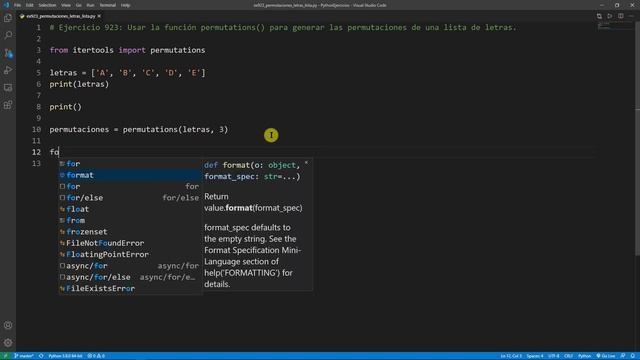Choose the 'from' keyword suggestion
The width and height of the screenshot is (640, 360).
tap(130, 220)
